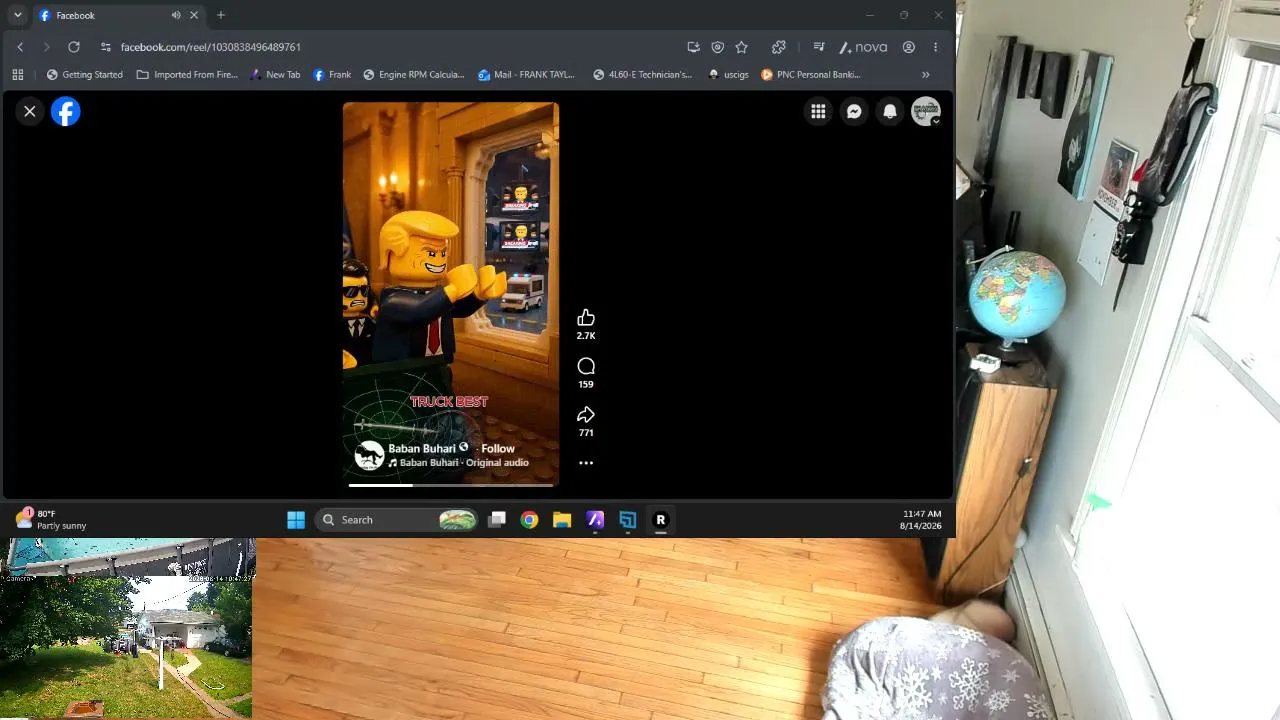Open the Engine RPM Calcula... bookmark

(414, 74)
